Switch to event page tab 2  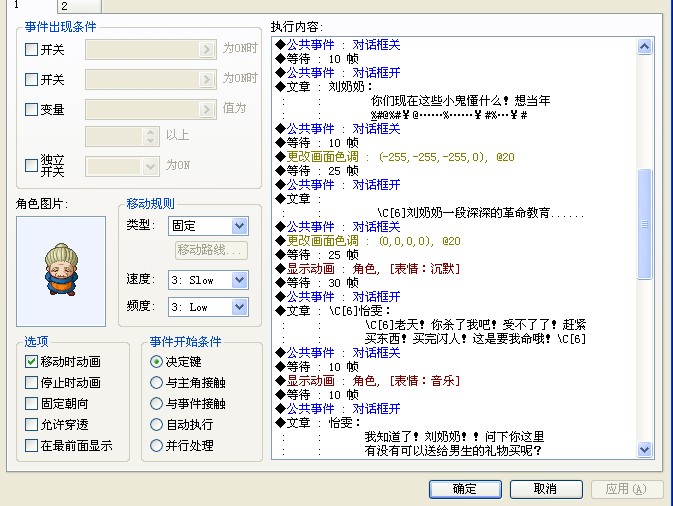(79, 6)
